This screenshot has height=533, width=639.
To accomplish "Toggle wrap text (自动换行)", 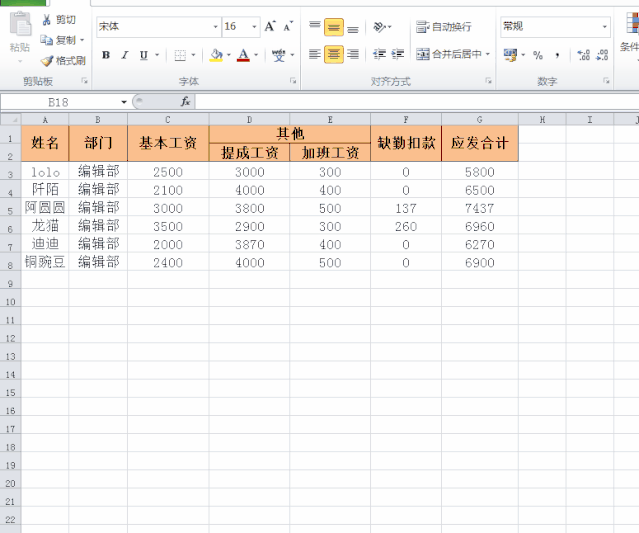I will pyautogui.click(x=443, y=27).
